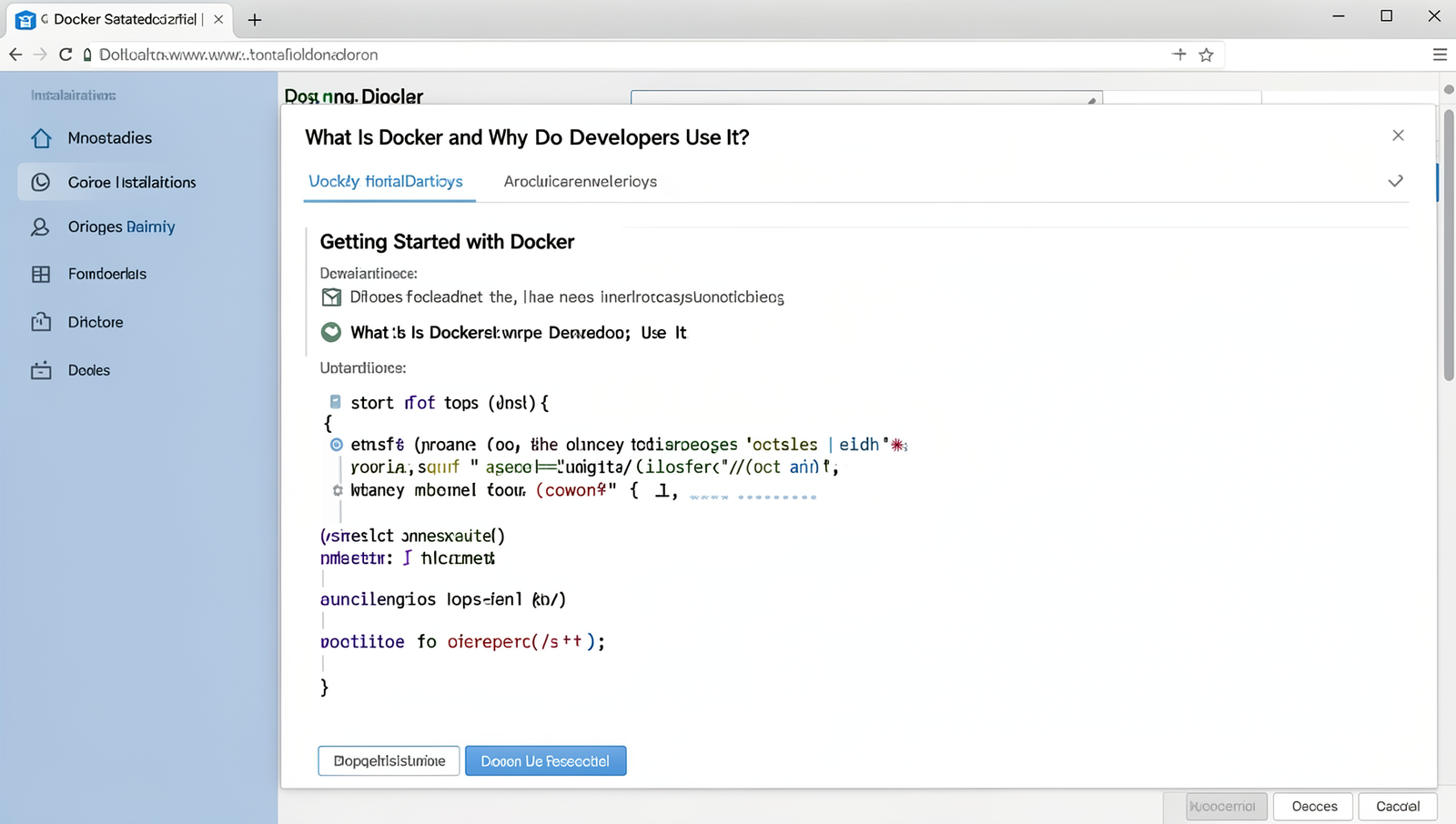Screen dimensions: 1456x824
Task: Click the Cacdal button
Action: (x=1398, y=806)
